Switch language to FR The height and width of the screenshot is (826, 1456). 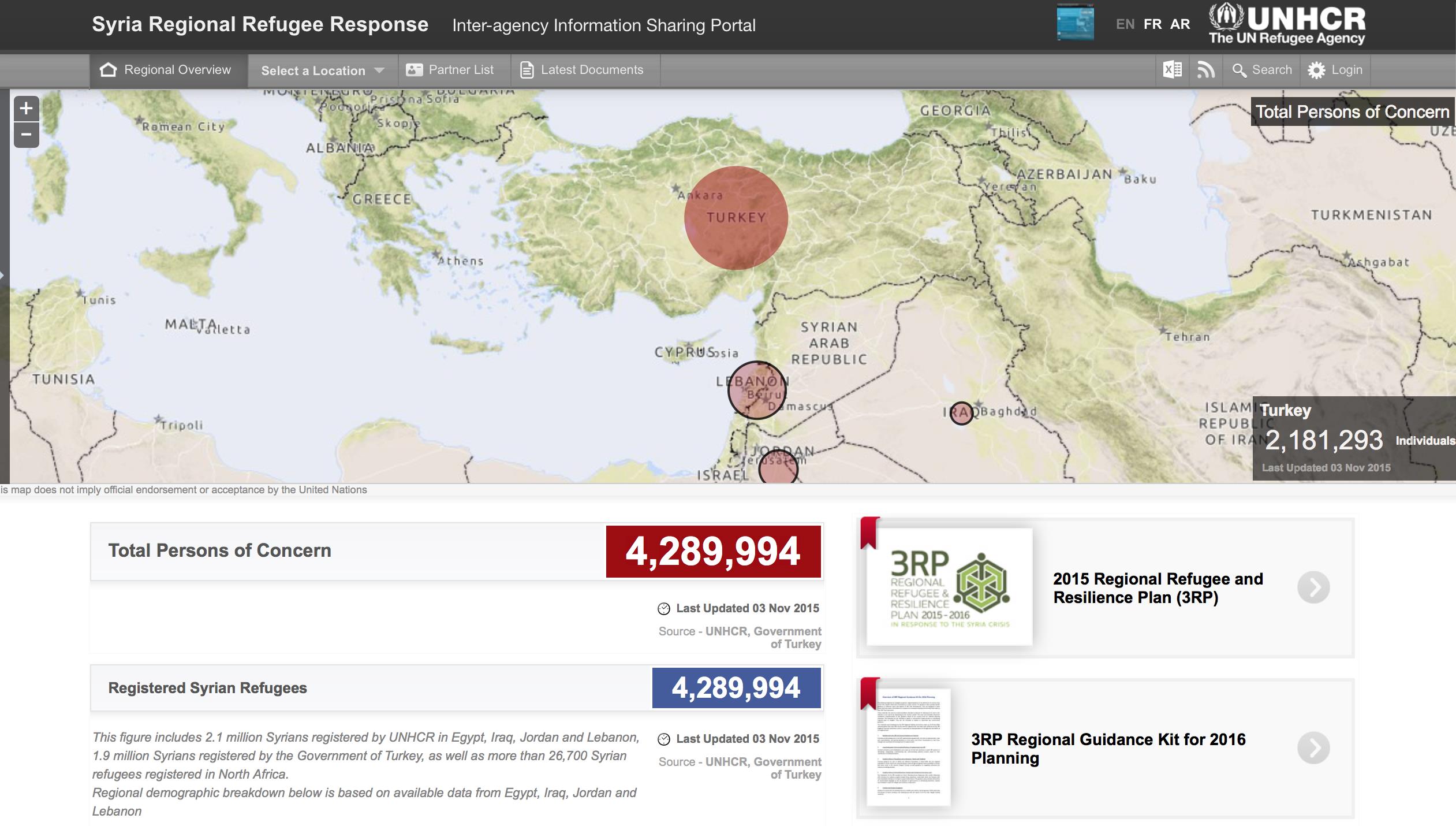click(x=1152, y=24)
